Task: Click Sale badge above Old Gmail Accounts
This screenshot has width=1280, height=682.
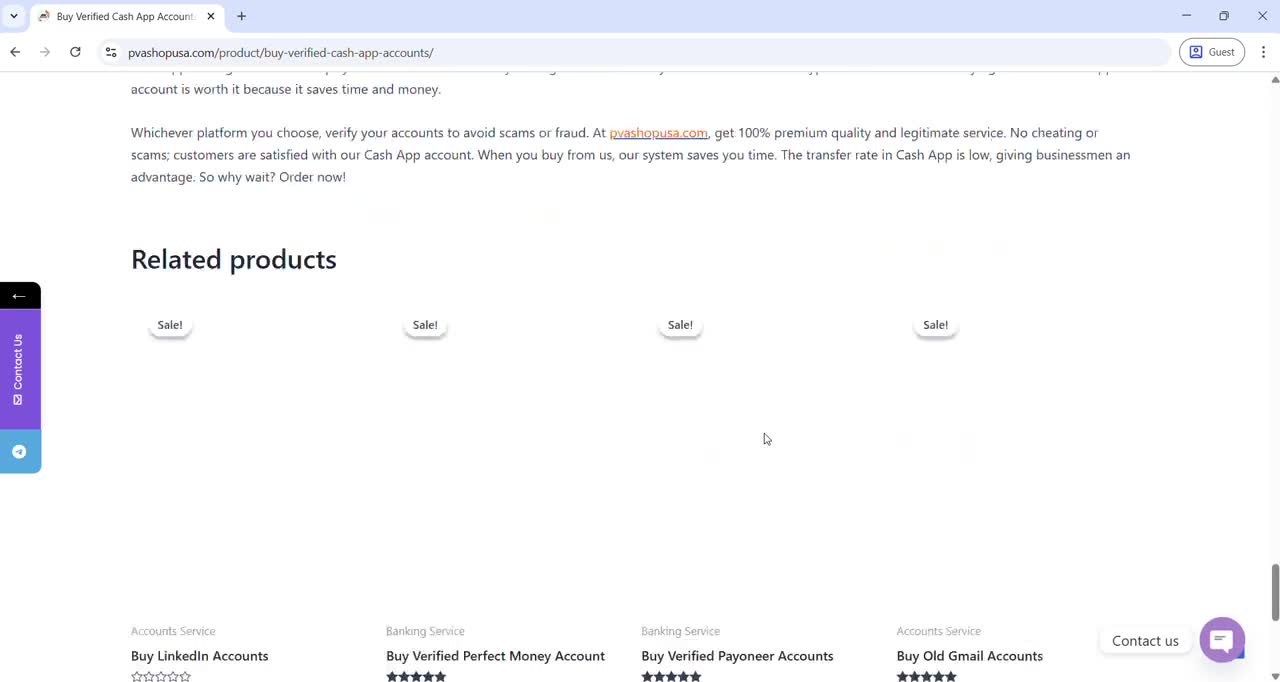Action: coord(936,325)
